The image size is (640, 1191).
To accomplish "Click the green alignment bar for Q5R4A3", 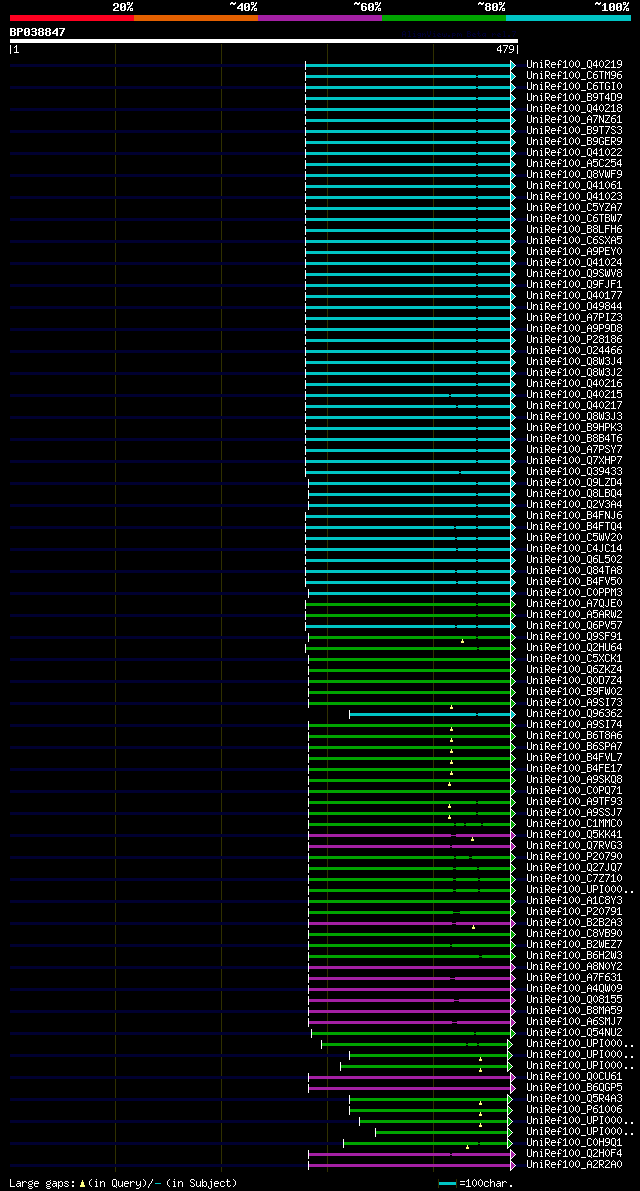I will pos(430,1099).
